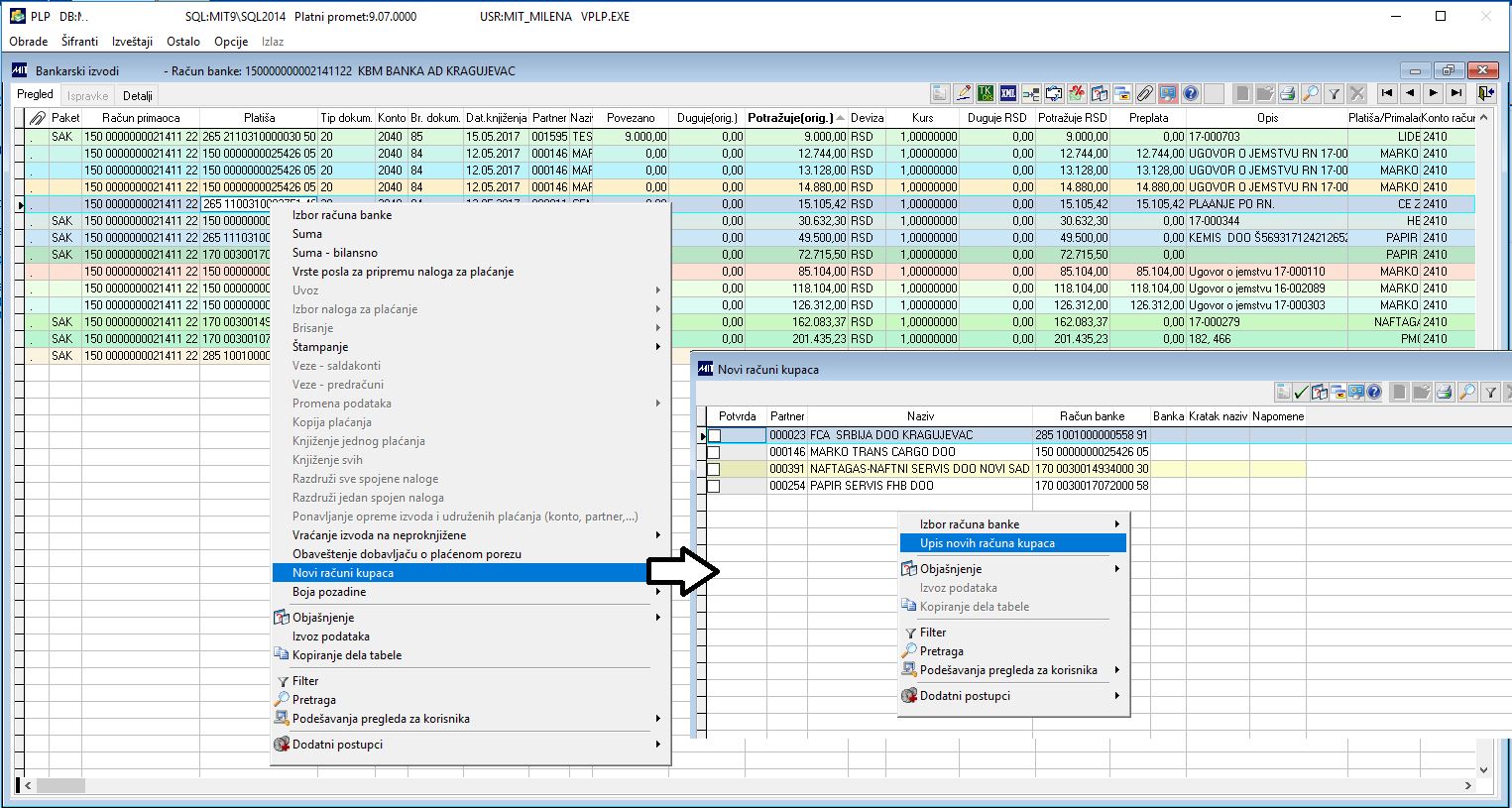
Task: Open the Obrade menu
Action: pos(29,42)
